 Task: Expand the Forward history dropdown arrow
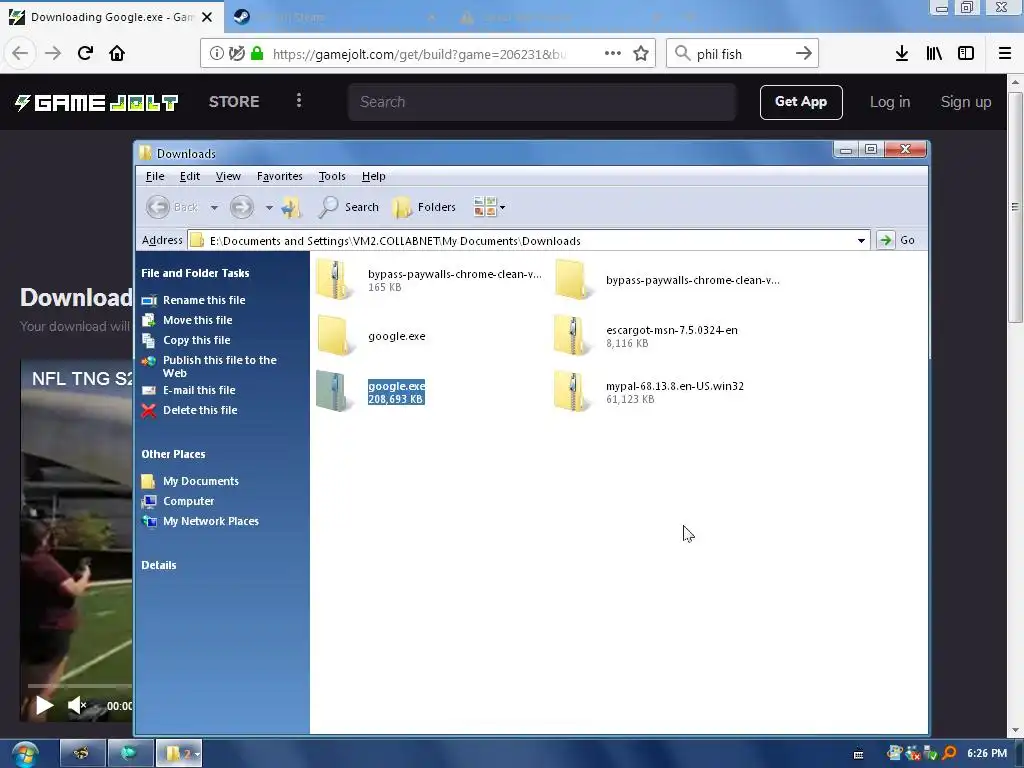[269, 208]
